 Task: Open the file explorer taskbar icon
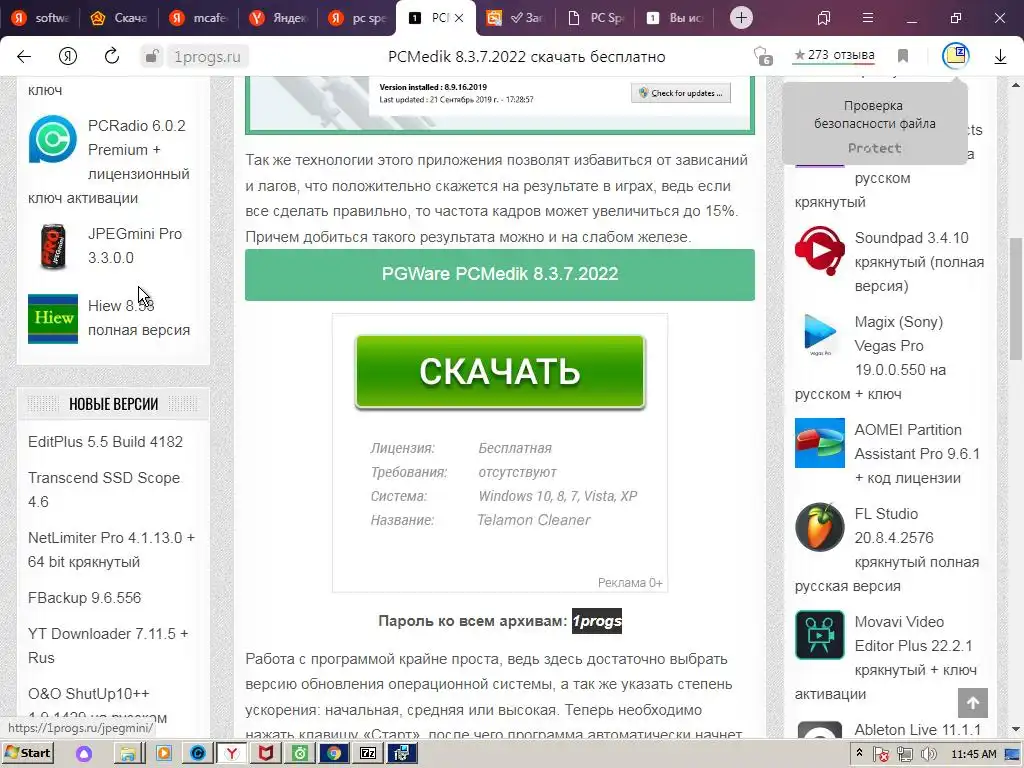(x=129, y=754)
